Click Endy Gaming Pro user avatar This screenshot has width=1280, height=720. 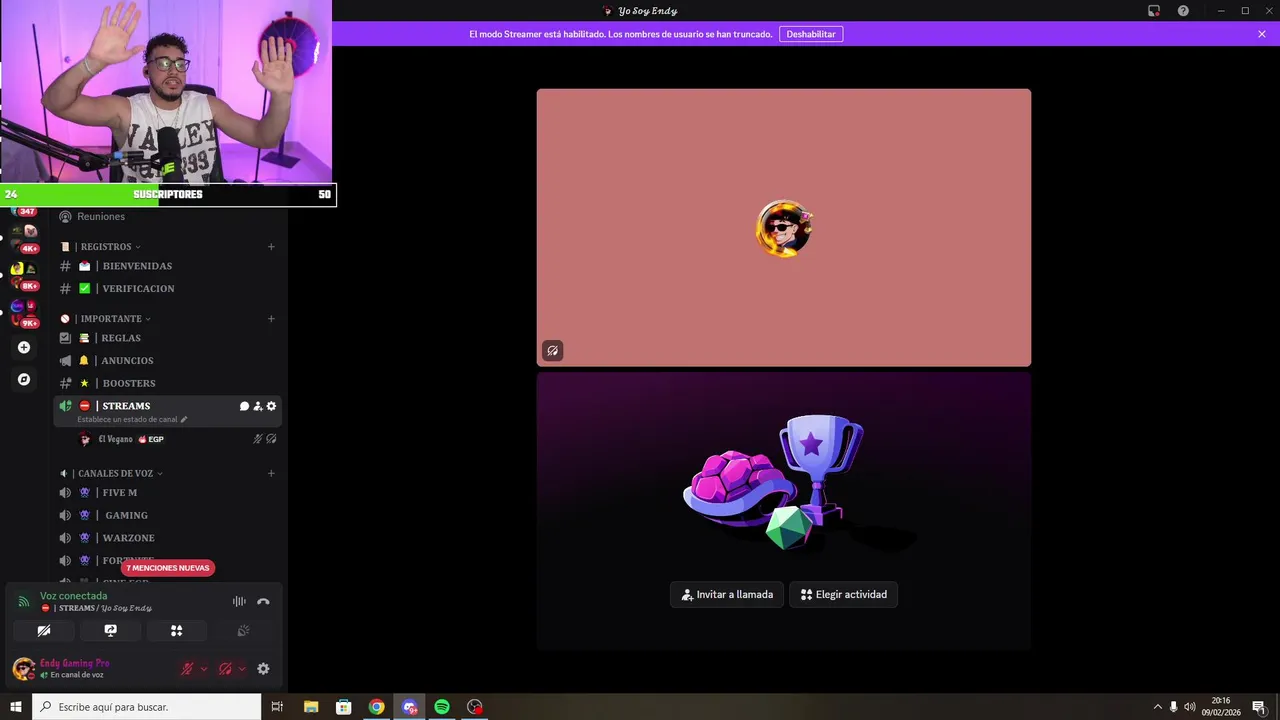click(x=23, y=669)
